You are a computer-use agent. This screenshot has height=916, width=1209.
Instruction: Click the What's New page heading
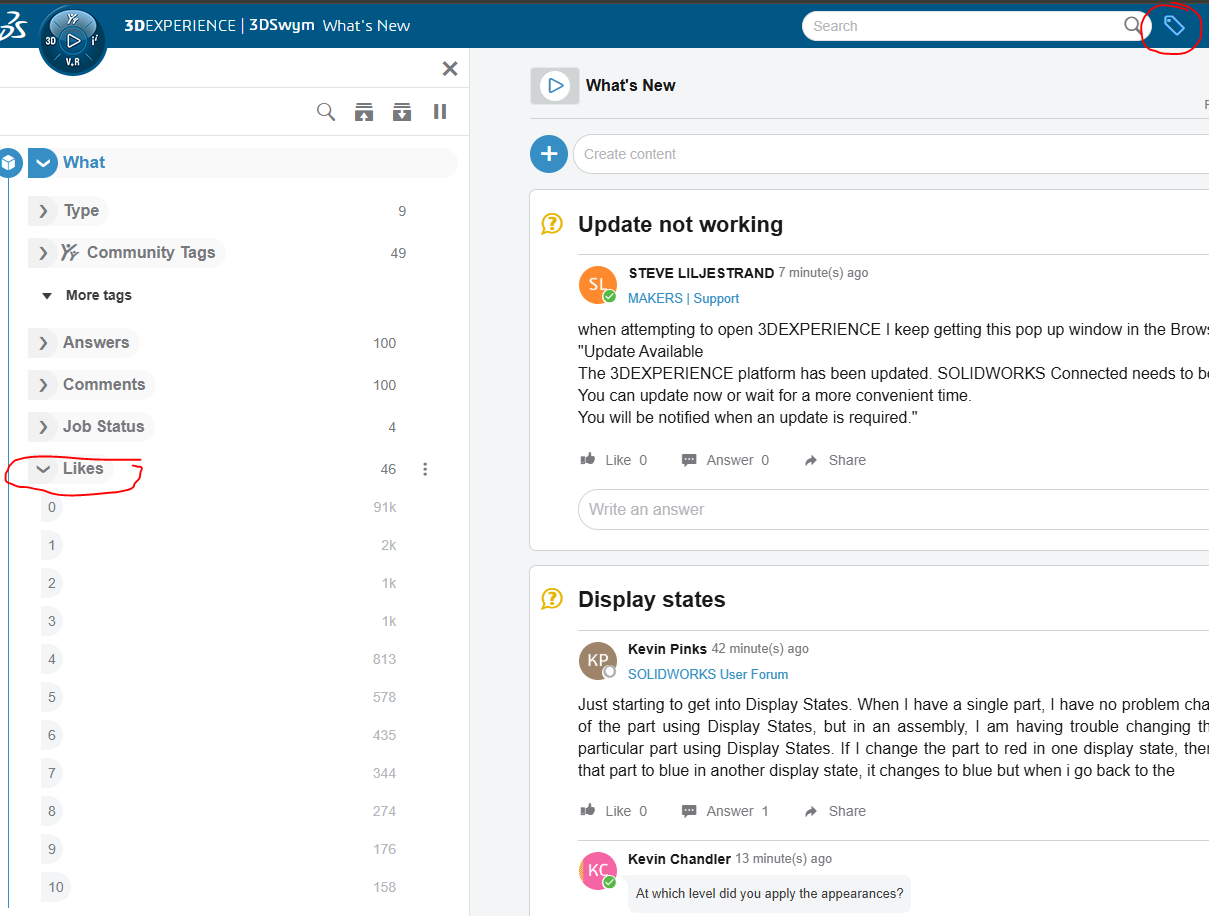point(631,85)
